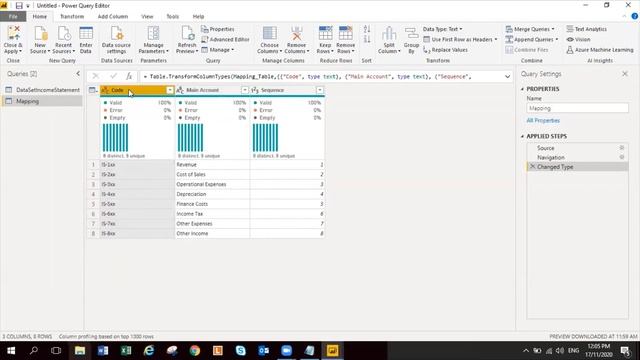
Task: Click the query Name input field
Action: (x=577, y=108)
